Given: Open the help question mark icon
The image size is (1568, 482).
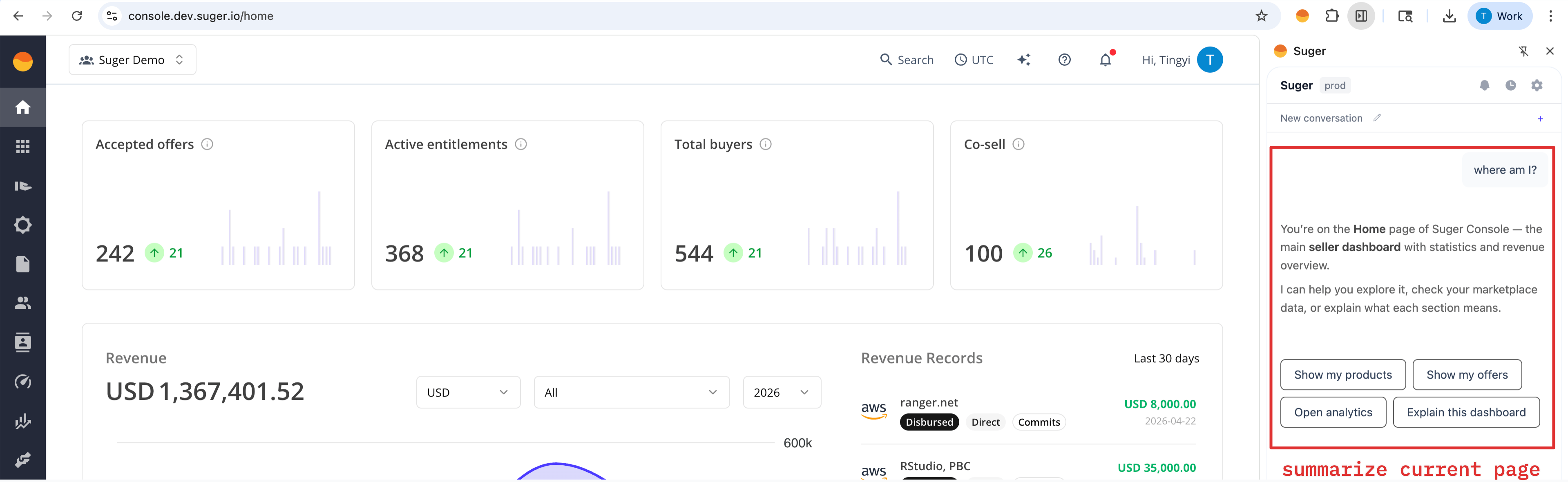Looking at the screenshot, I should [1064, 60].
